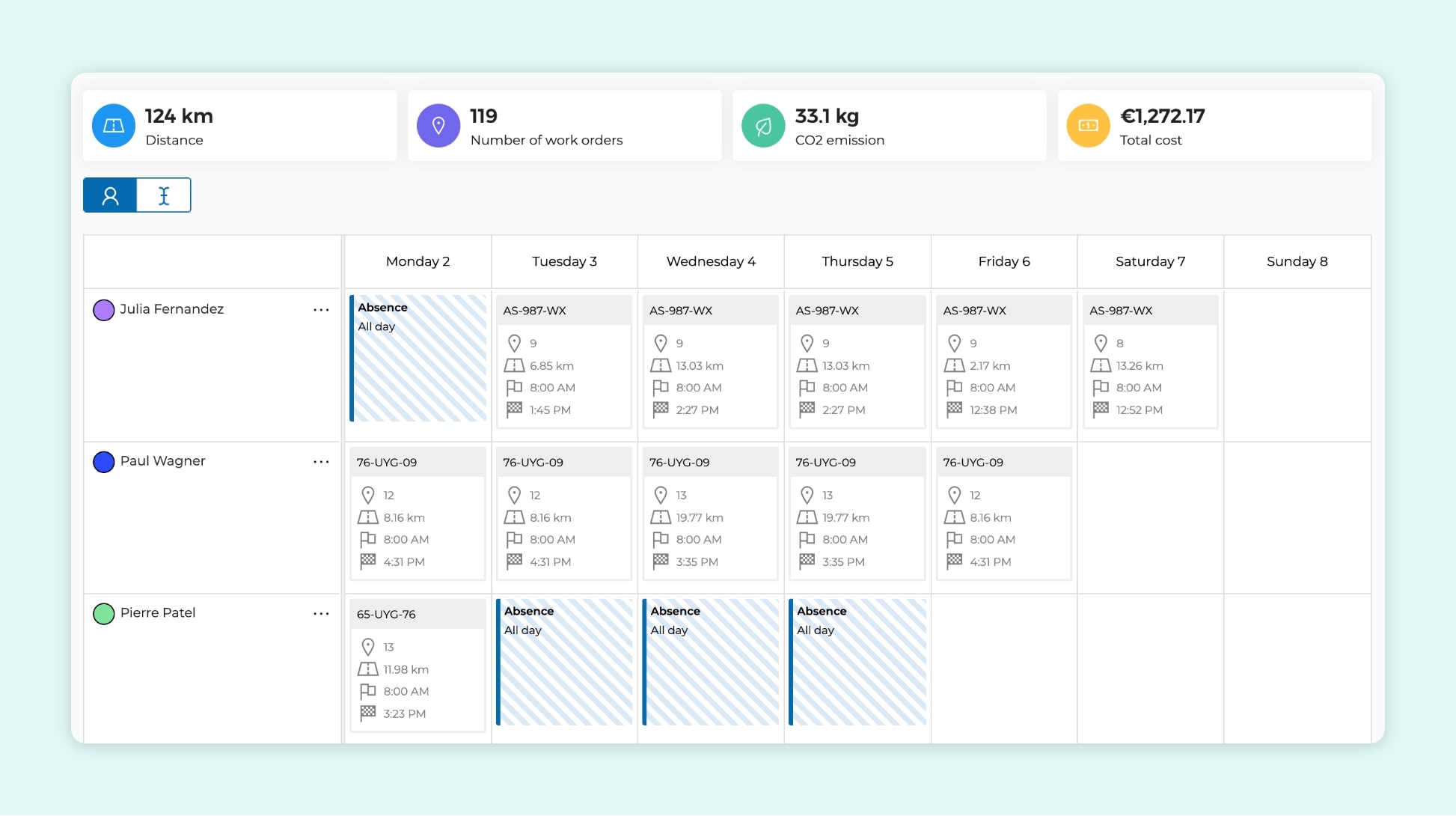Open Julia's Monday Absence block
This screenshot has width=1456, height=816.
coord(418,359)
